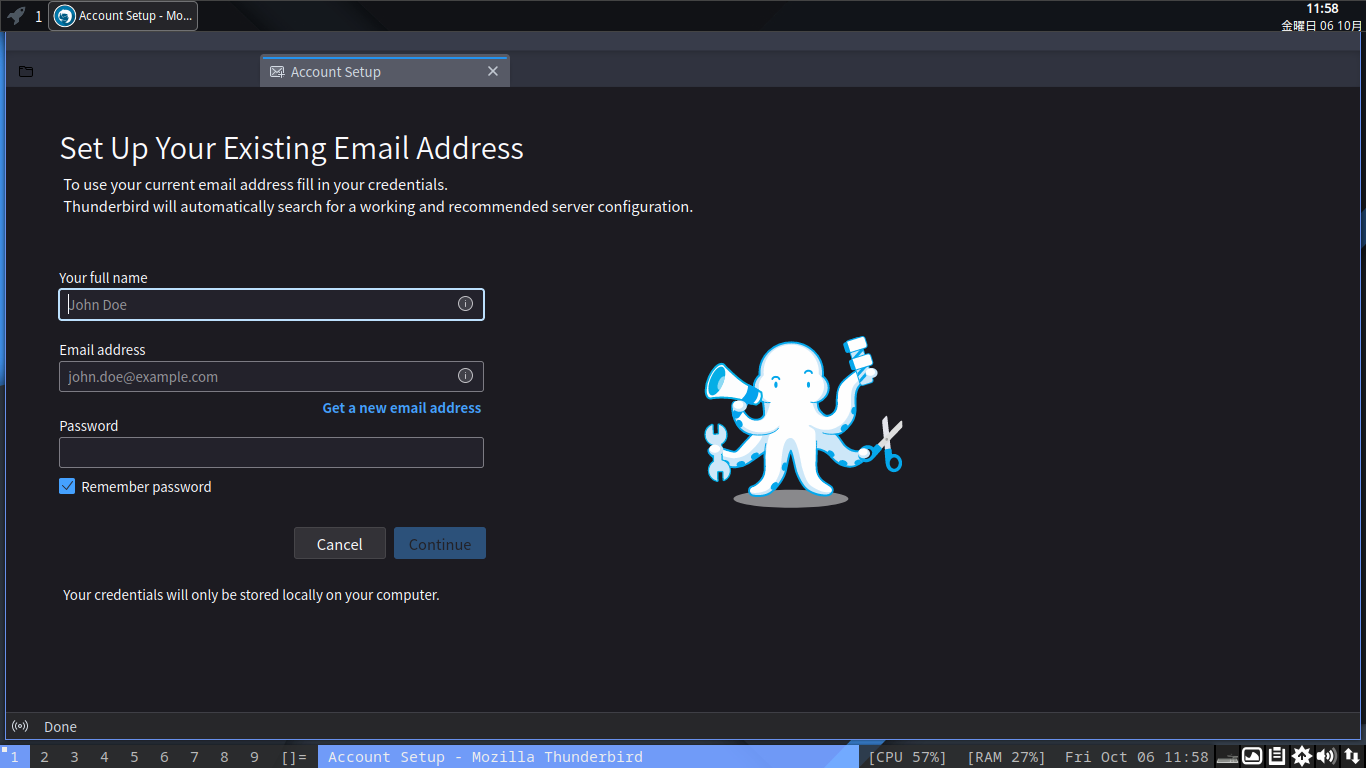Click the Account Setup - Mo... taskbar button

[123, 16]
